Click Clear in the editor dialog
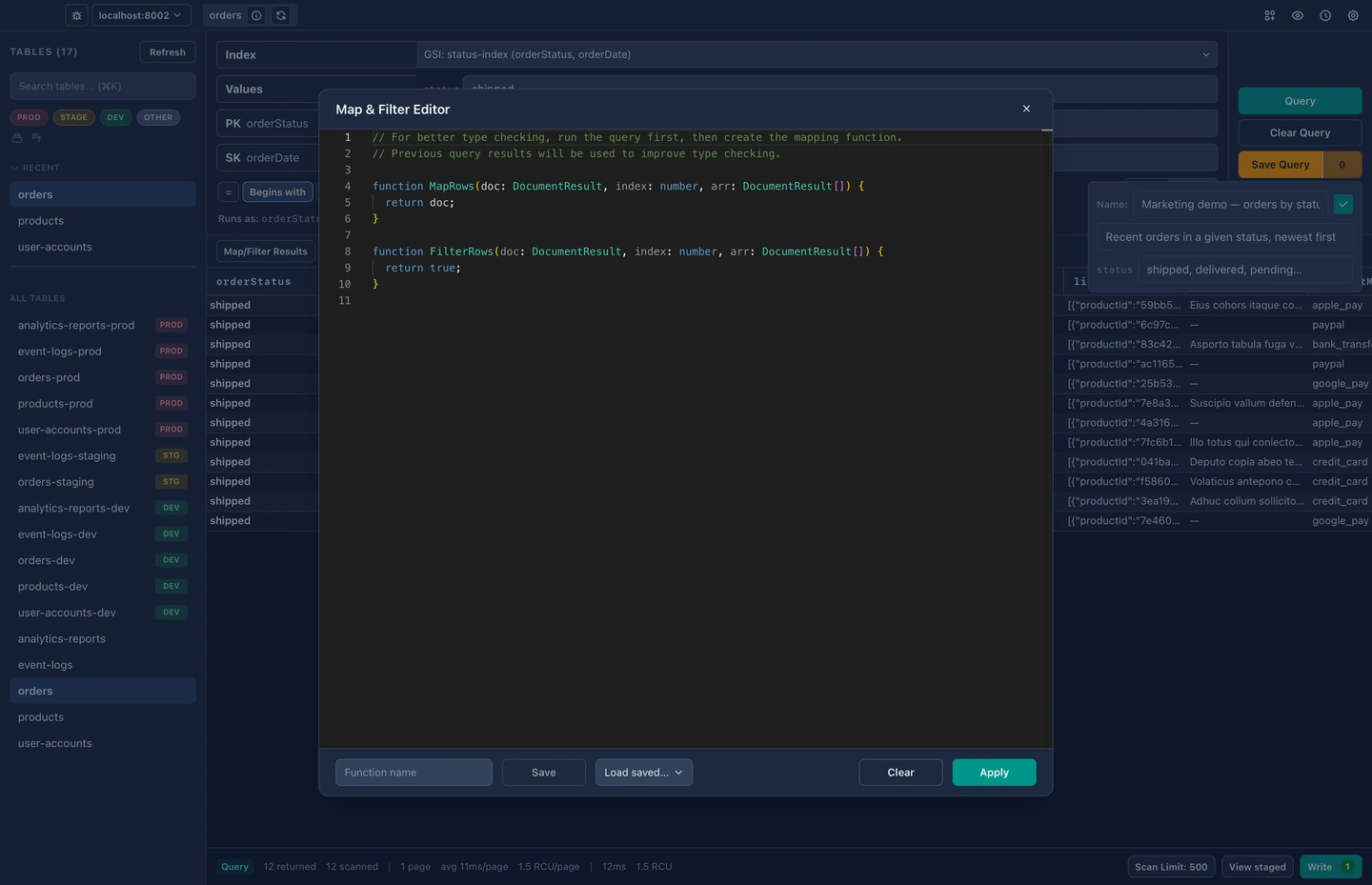 900,773
